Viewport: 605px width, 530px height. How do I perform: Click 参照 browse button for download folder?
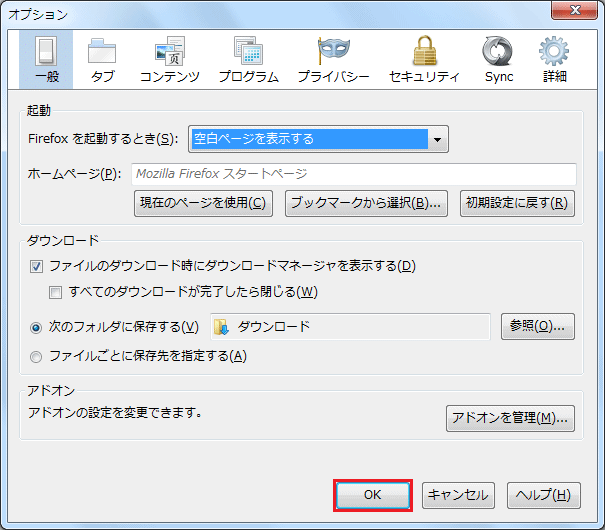coord(537,326)
